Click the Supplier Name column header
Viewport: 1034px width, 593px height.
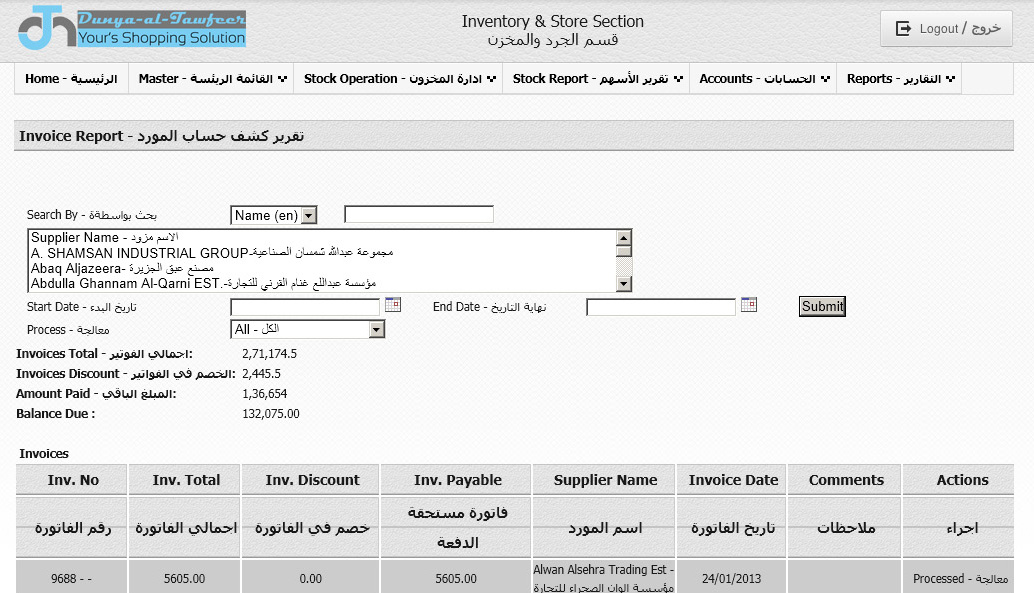[x=605, y=480]
